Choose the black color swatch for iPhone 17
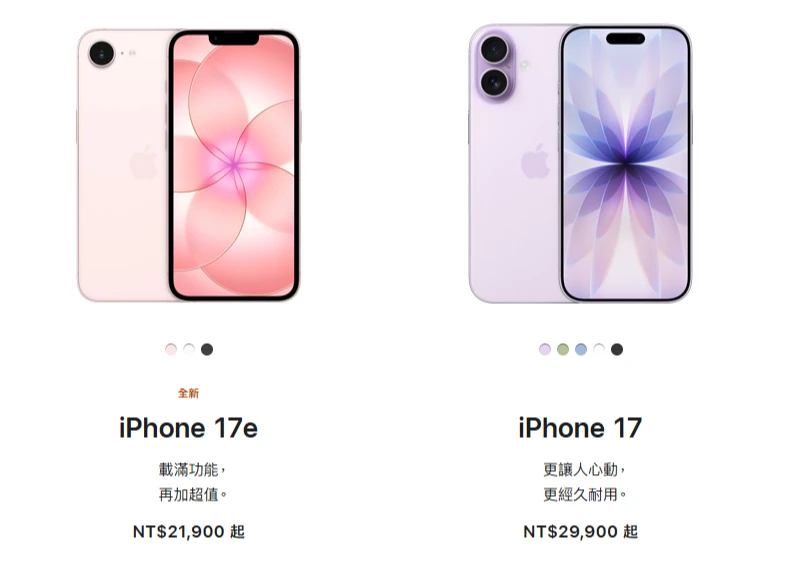 coord(617,349)
